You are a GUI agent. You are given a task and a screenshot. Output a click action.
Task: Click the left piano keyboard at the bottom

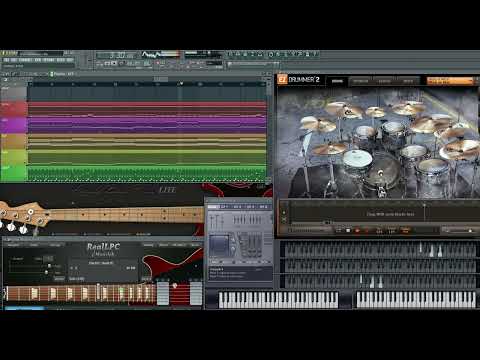tap(278, 300)
